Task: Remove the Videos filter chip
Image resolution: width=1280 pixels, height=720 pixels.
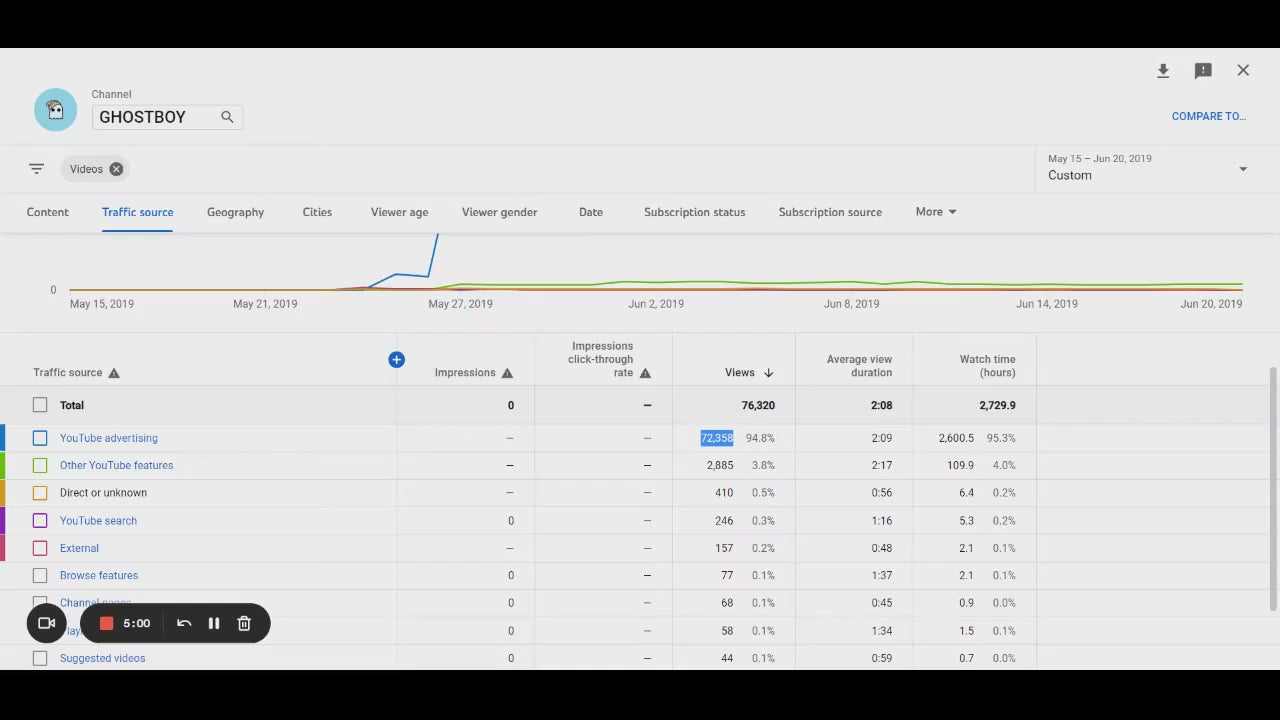Action: tap(116, 169)
